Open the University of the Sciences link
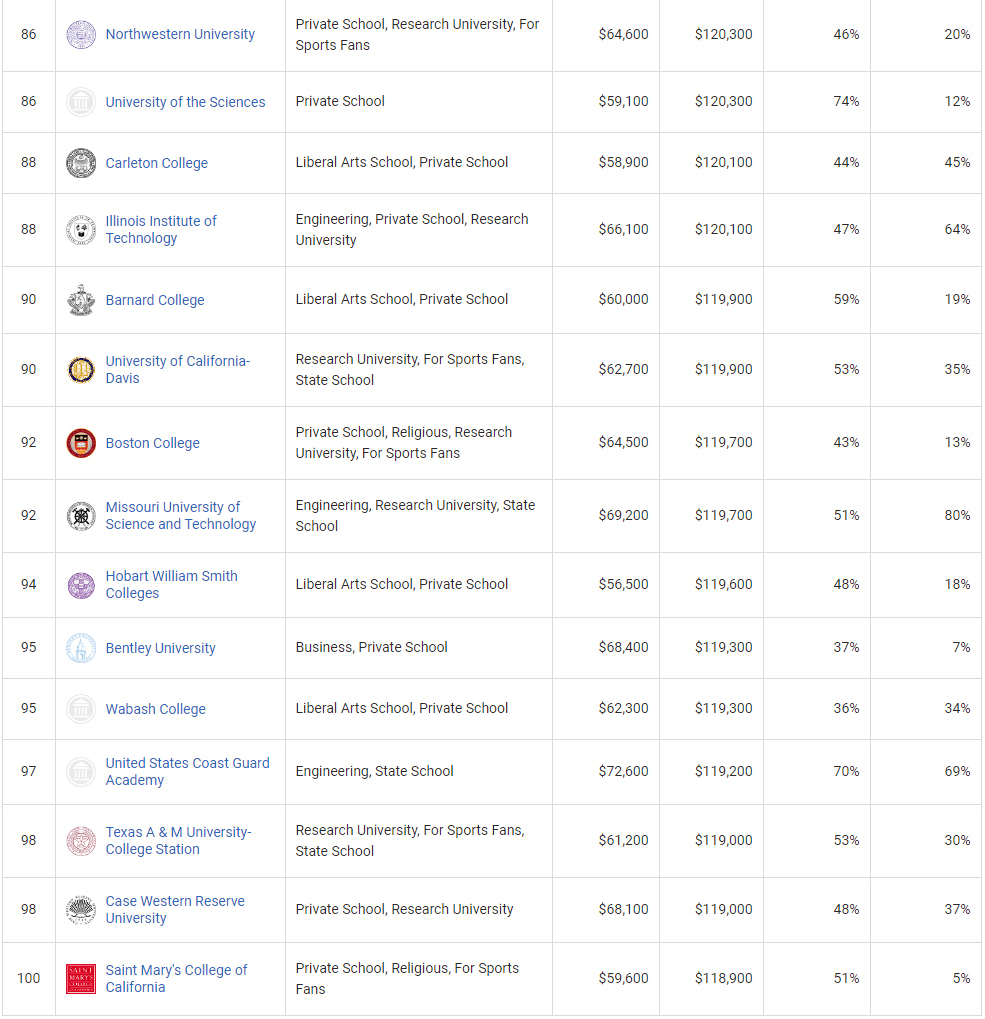 click(185, 102)
